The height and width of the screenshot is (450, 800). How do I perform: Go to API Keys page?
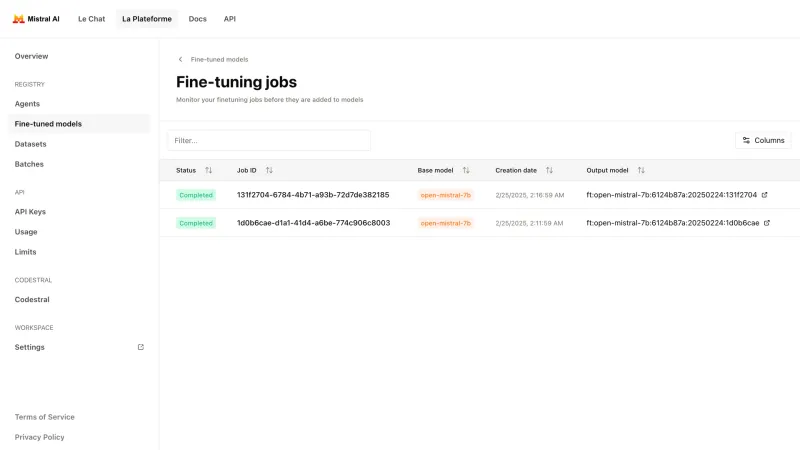30,212
